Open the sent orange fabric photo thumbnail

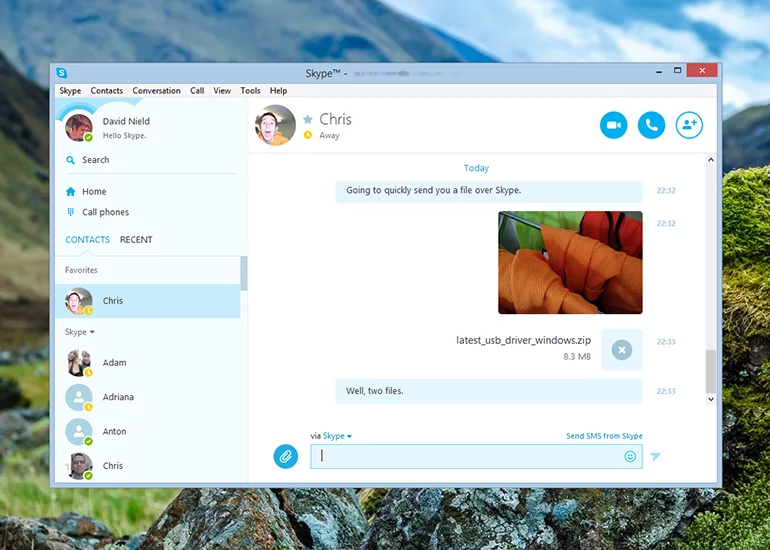[x=570, y=263]
